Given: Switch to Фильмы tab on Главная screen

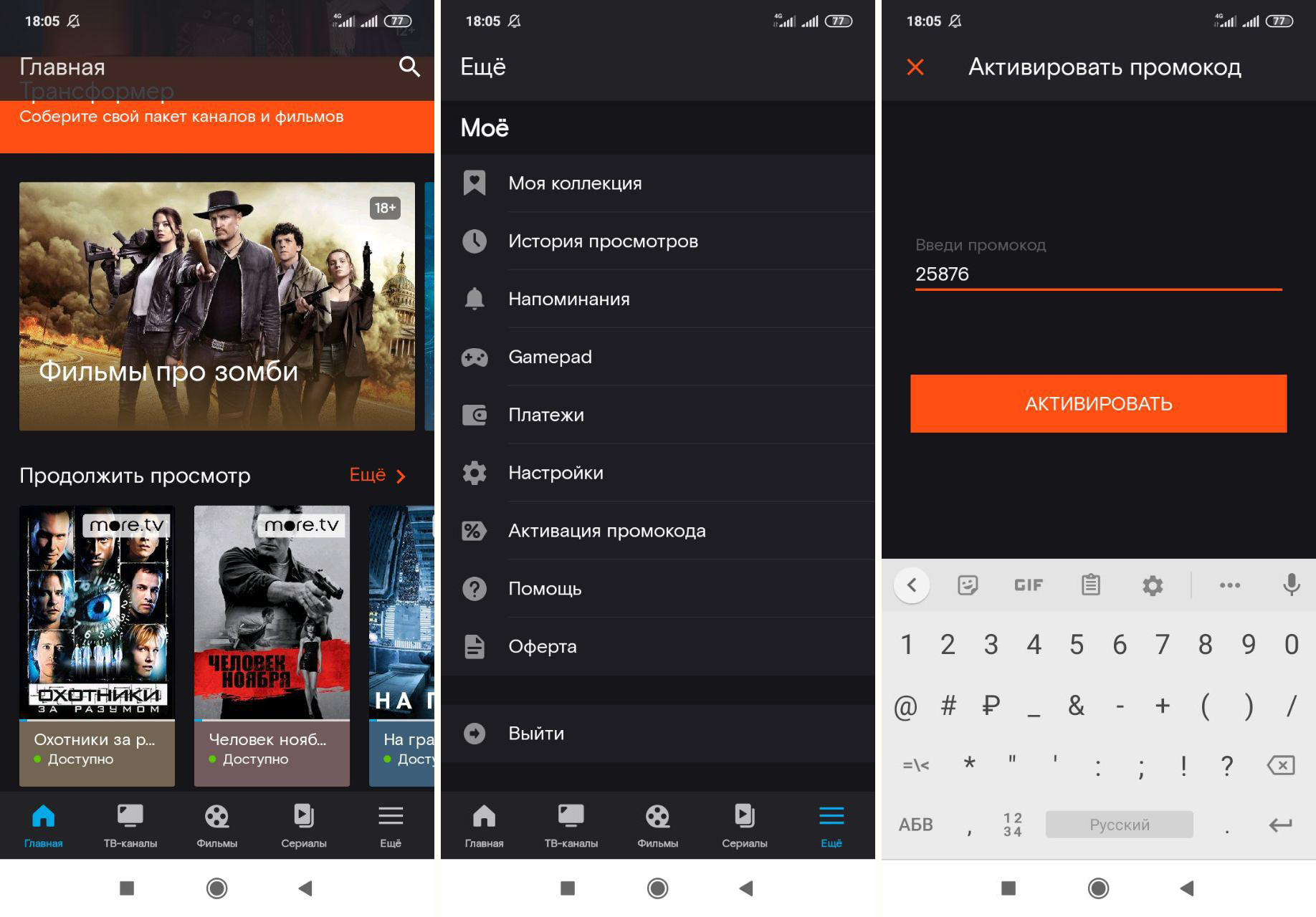Looking at the screenshot, I should coord(217,826).
